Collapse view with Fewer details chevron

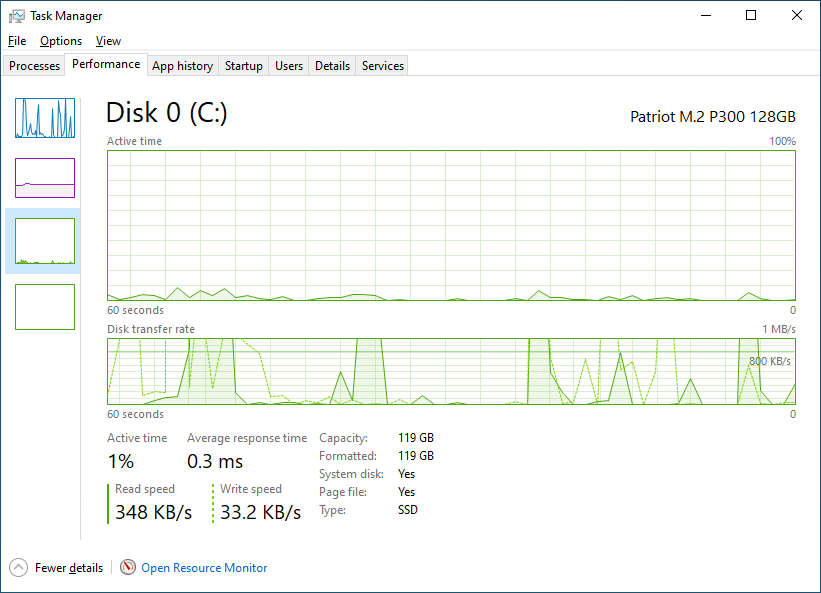click(19, 568)
